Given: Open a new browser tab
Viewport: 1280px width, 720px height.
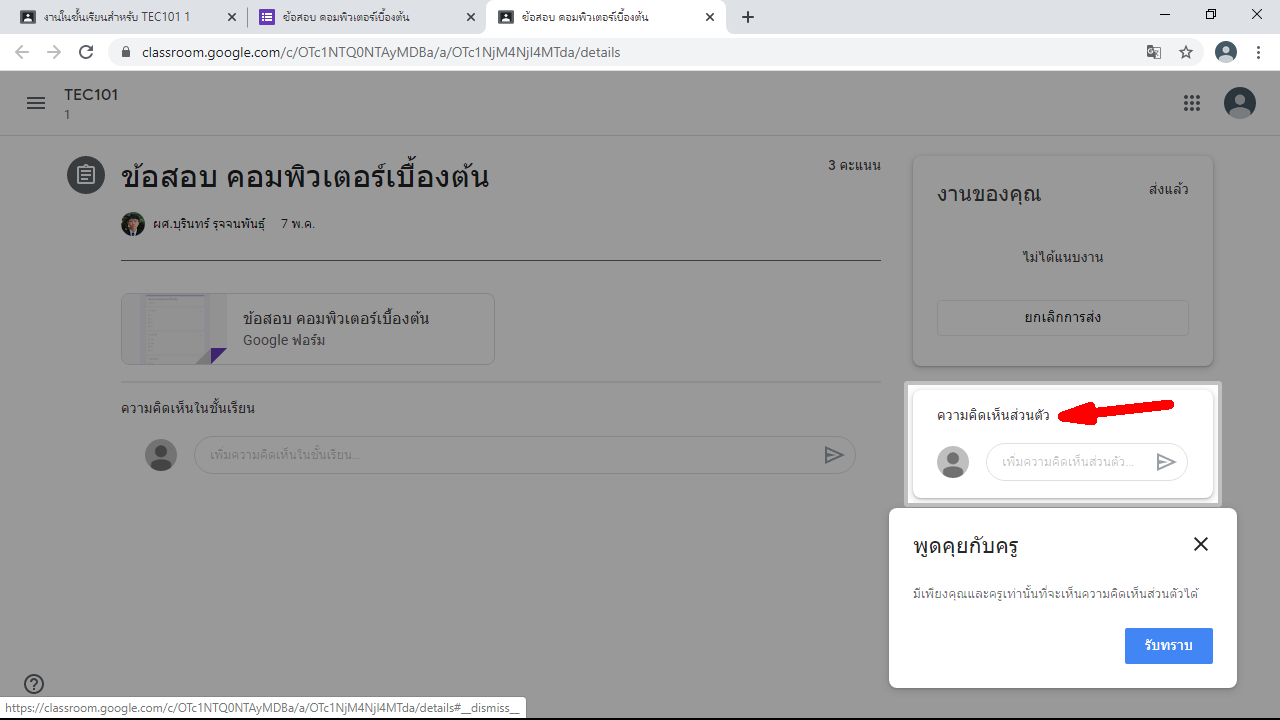Looking at the screenshot, I should tap(748, 17).
